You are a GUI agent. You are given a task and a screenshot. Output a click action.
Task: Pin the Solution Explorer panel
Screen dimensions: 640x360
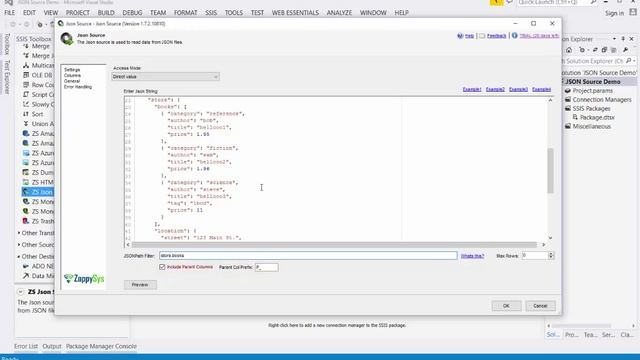pyautogui.click(x=623, y=39)
